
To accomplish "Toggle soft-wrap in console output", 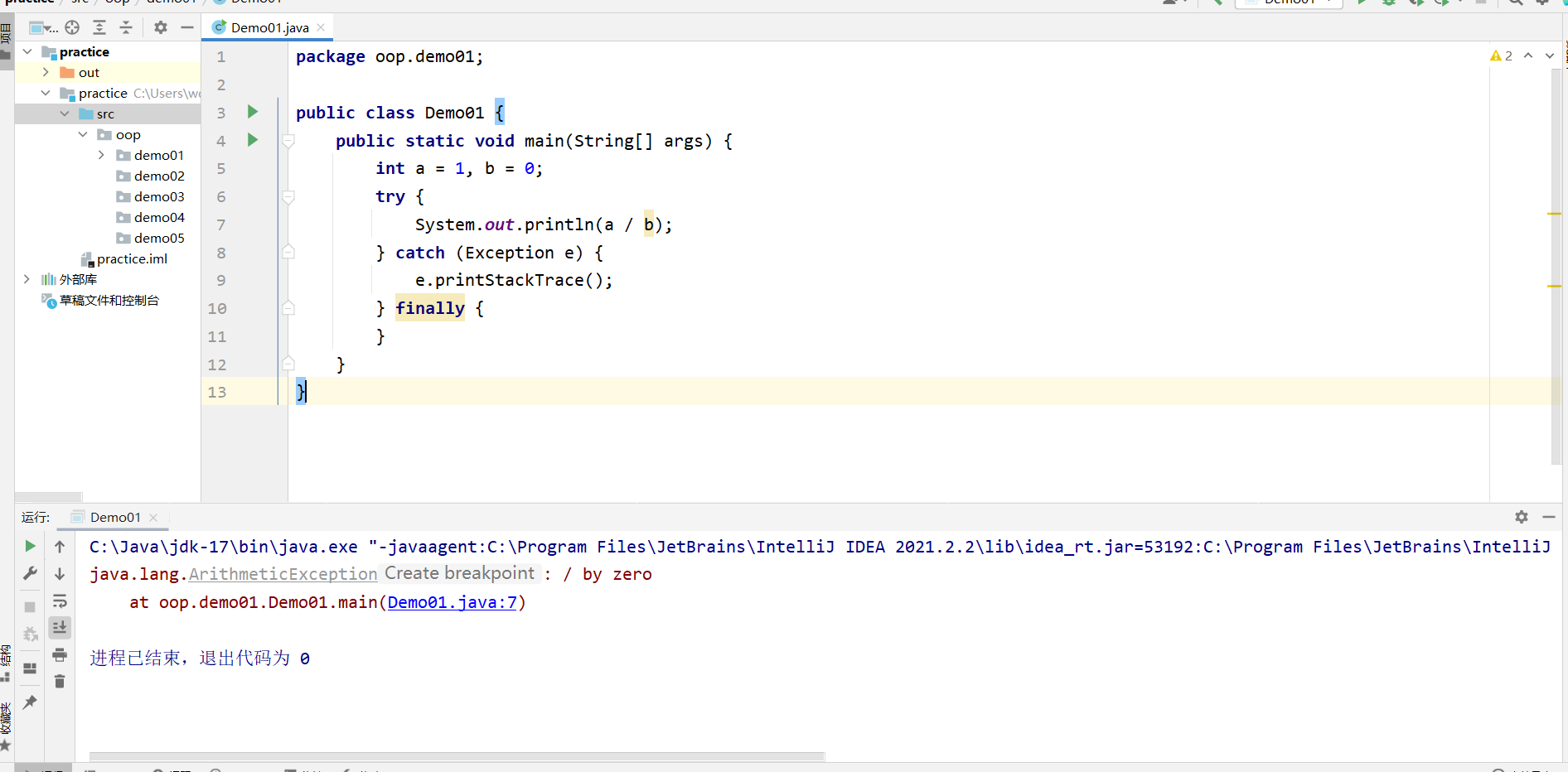I will [x=60, y=601].
